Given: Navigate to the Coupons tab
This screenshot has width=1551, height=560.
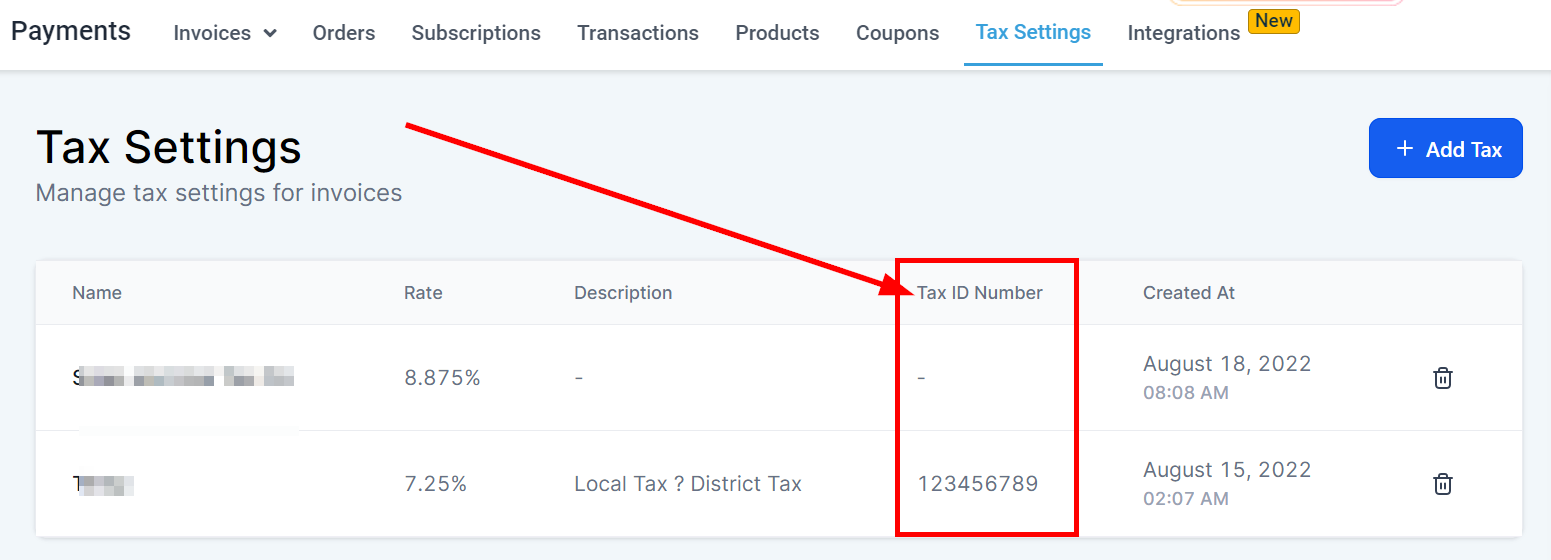Looking at the screenshot, I should pyautogui.click(x=897, y=33).
